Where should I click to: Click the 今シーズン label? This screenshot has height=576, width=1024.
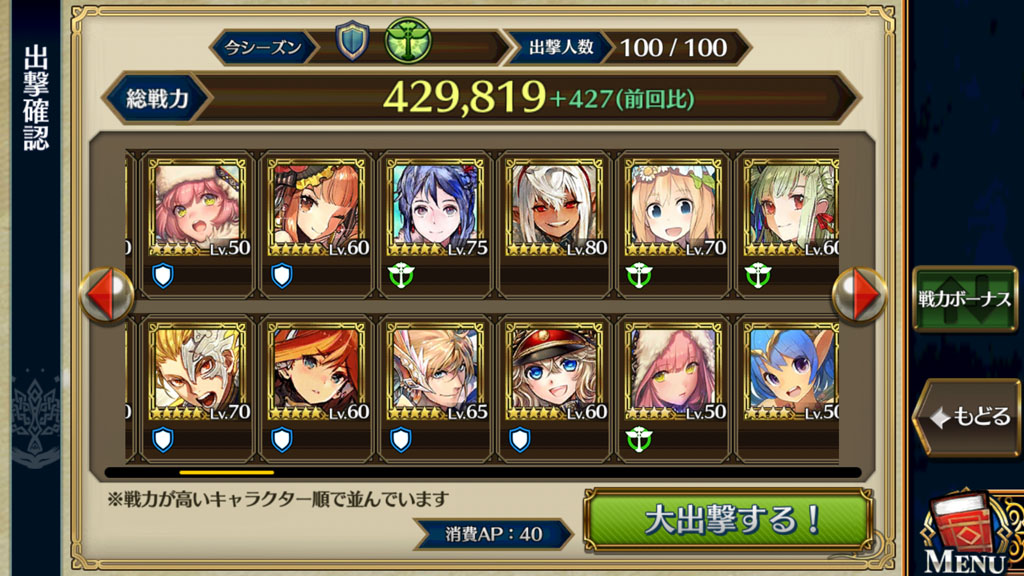click(x=263, y=48)
